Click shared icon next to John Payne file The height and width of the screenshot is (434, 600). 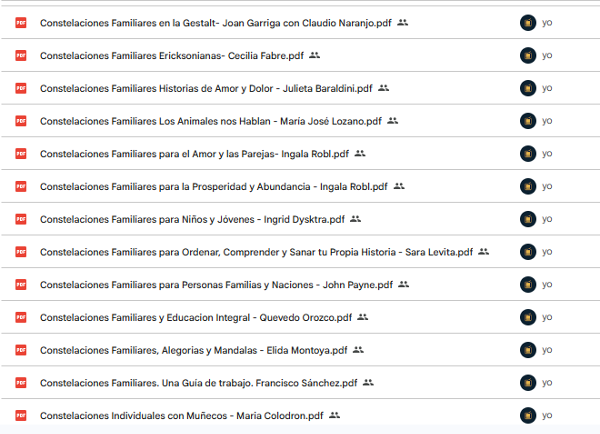[x=404, y=284]
